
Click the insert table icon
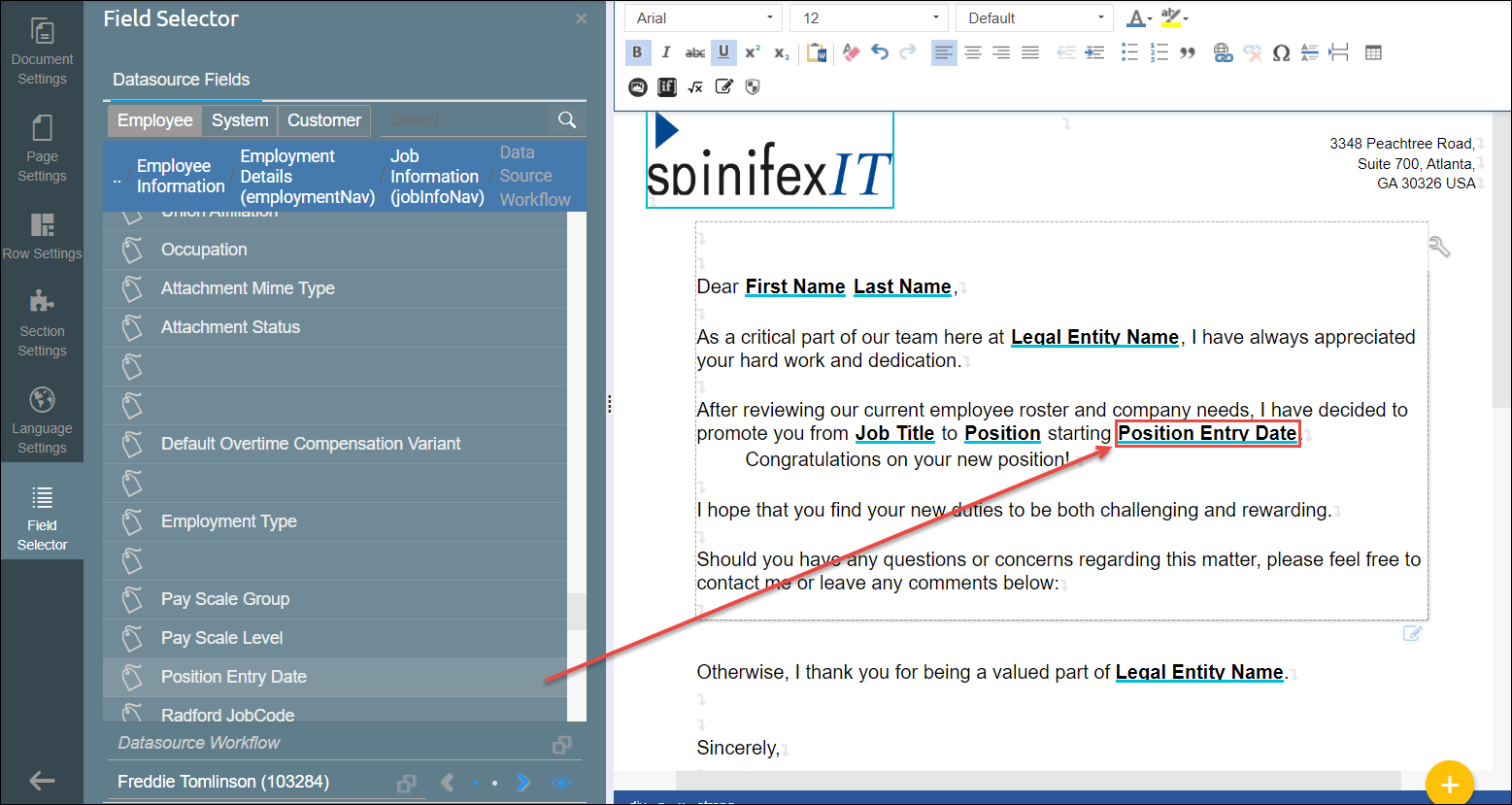point(1373,53)
